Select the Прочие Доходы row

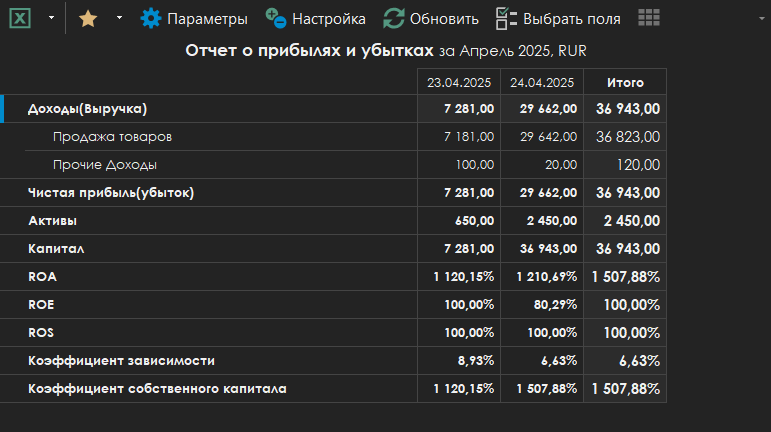click(x=105, y=165)
